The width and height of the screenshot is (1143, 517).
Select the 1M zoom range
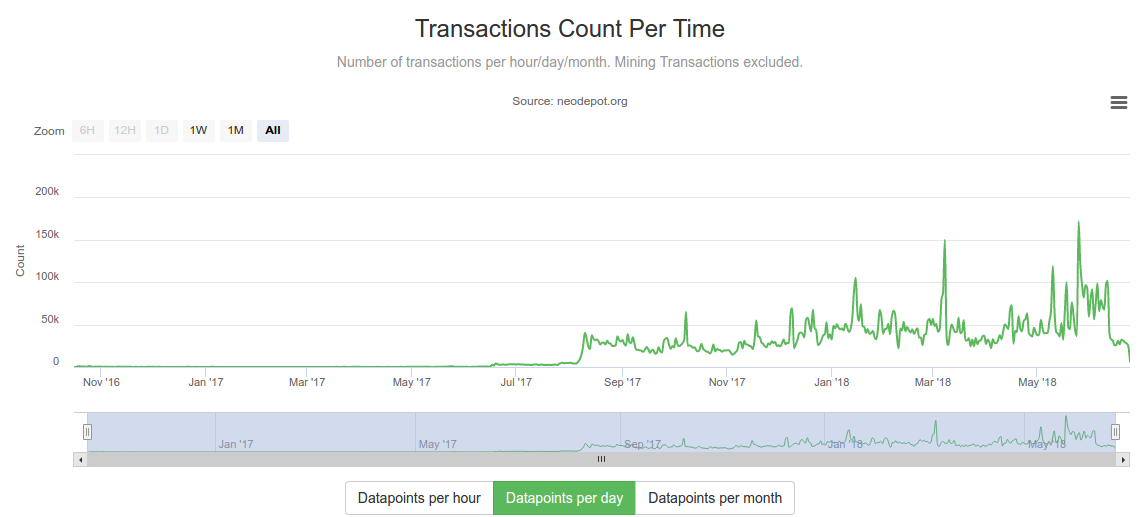pos(235,131)
